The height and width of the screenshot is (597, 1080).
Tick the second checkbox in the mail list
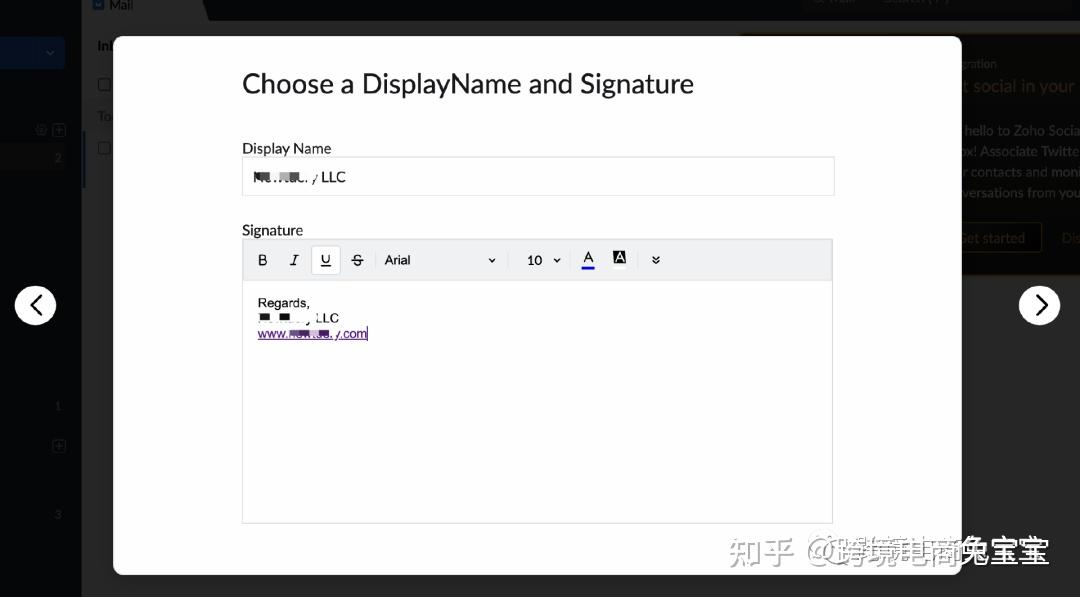104,148
